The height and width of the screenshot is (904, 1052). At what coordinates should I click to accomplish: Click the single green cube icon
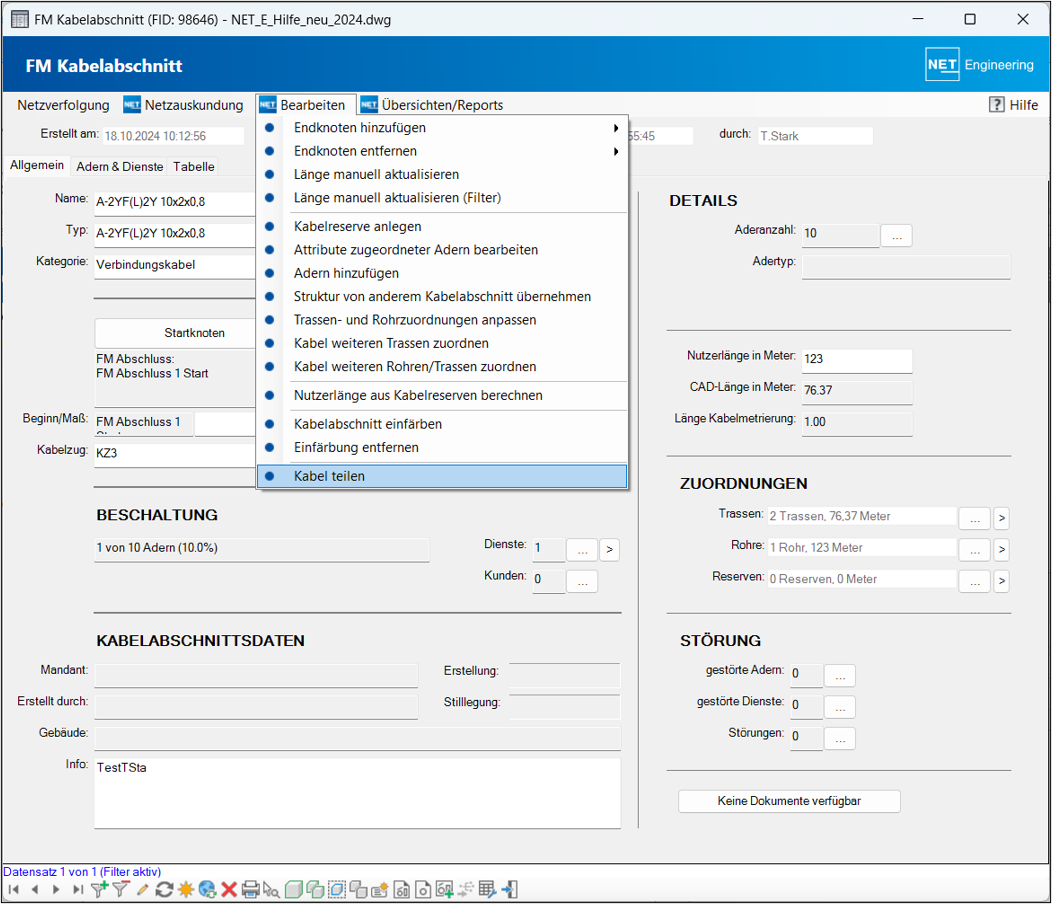pos(293,890)
